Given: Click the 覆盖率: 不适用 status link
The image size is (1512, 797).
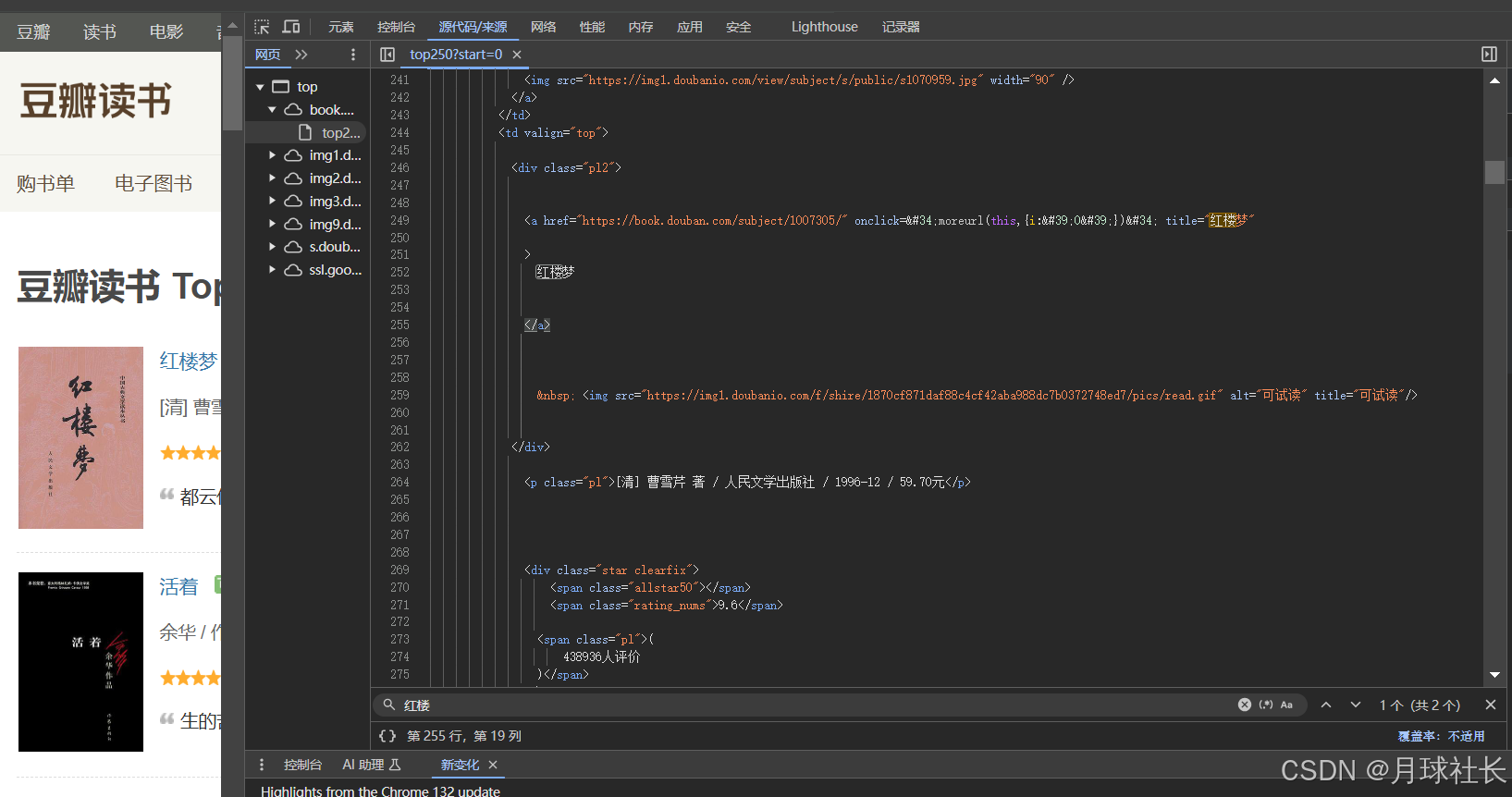Looking at the screenshot, I should (1441, 736).
